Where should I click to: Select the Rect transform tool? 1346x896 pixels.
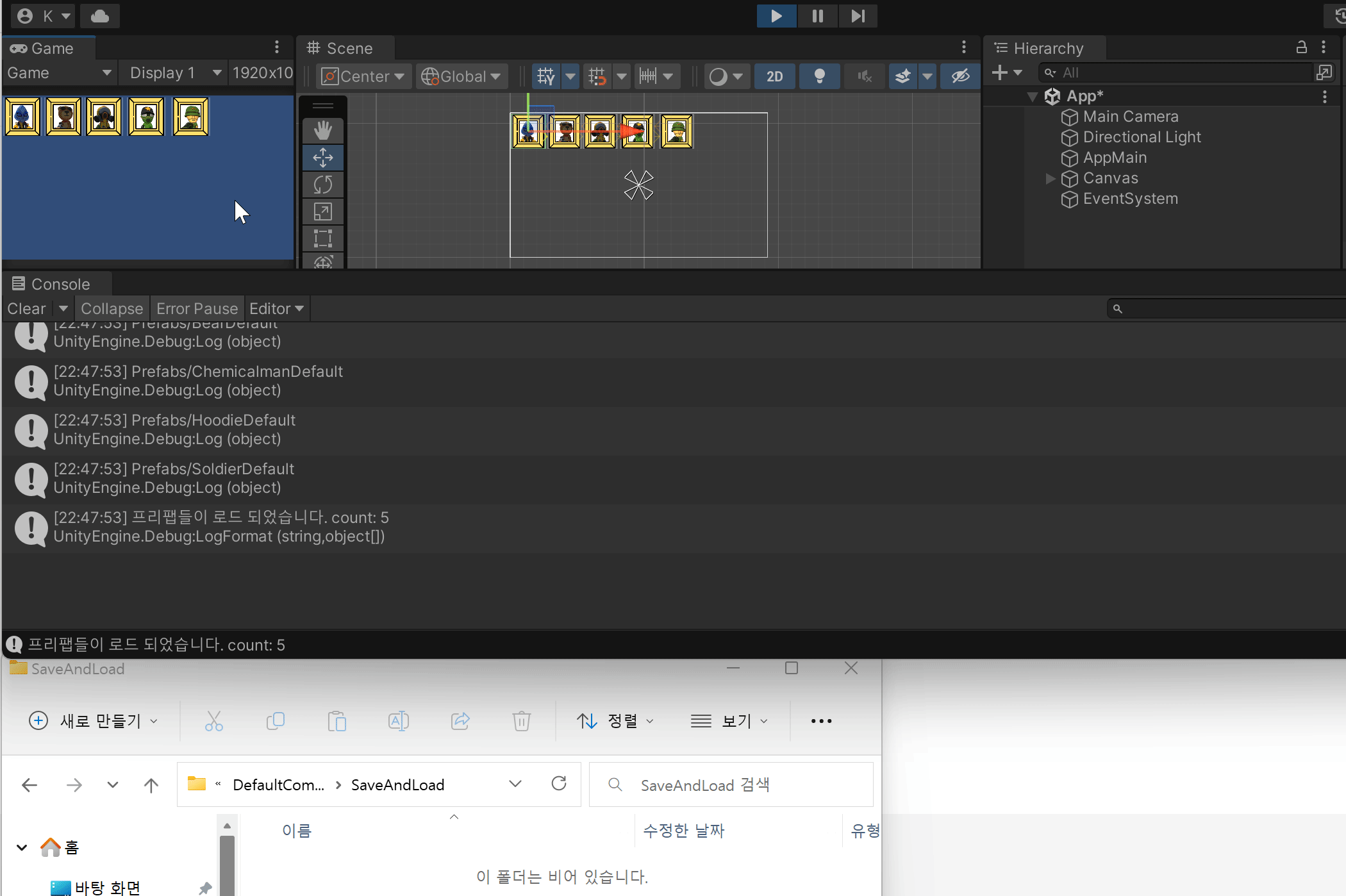pos(323,238)
